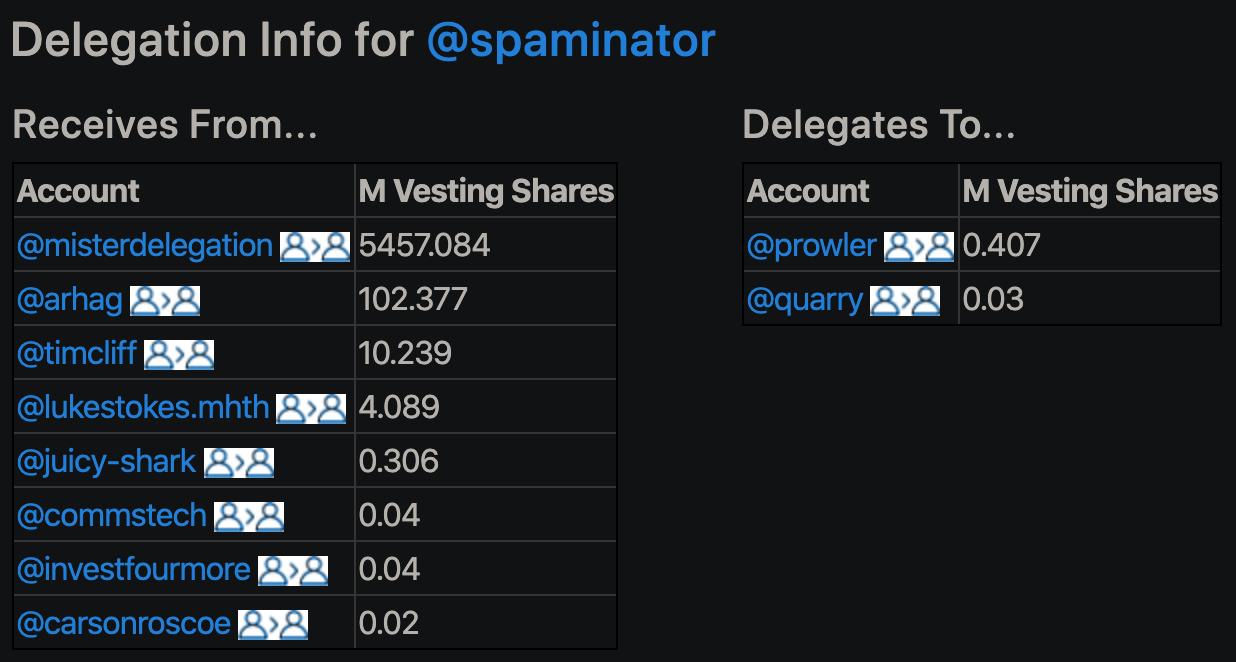Click delegation icon beside @juicy-shark
This screenshot has height=662, width=1236.
click(239, 462)
